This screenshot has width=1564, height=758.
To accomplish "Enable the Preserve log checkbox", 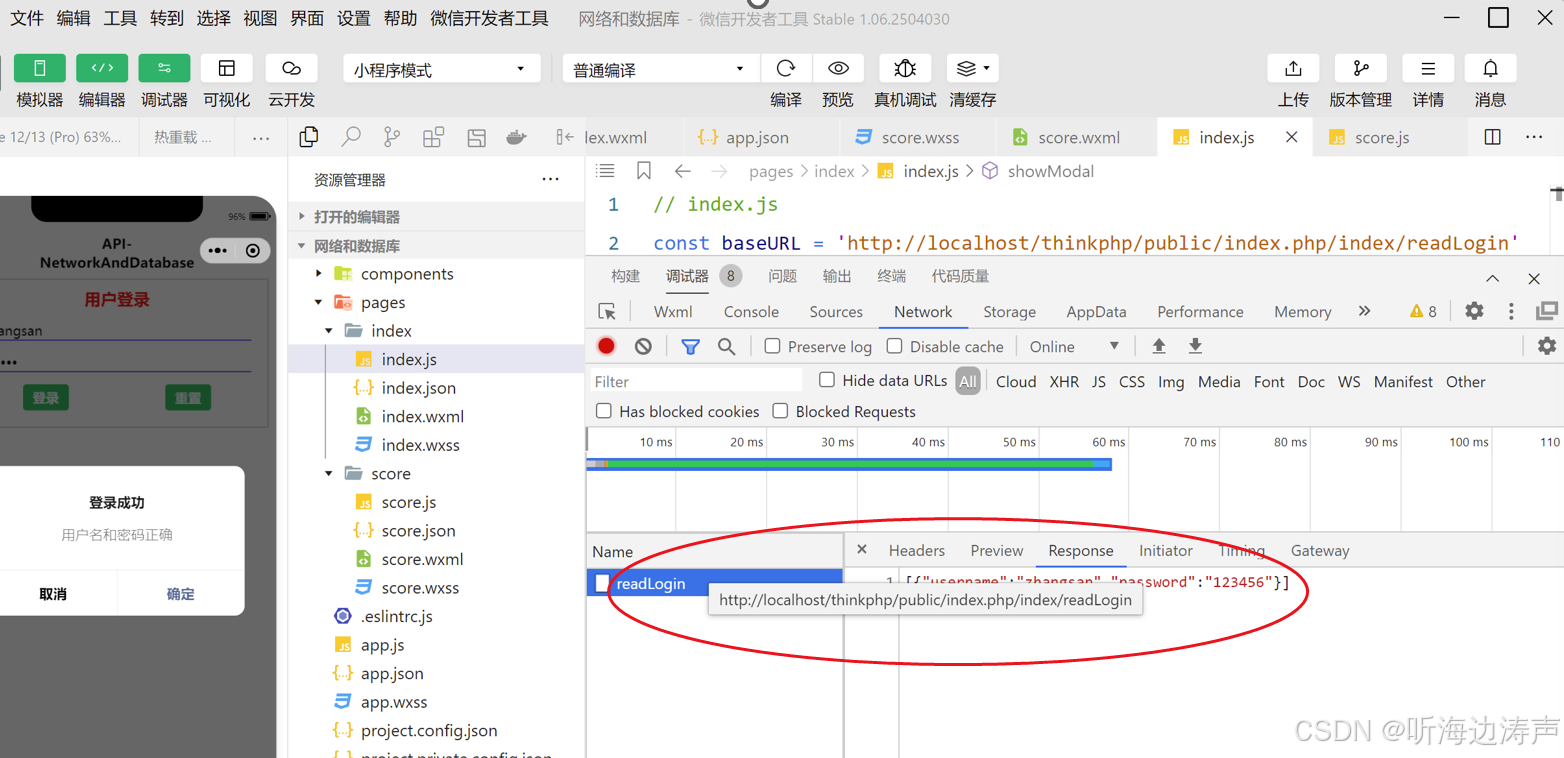I will (772, 346).
